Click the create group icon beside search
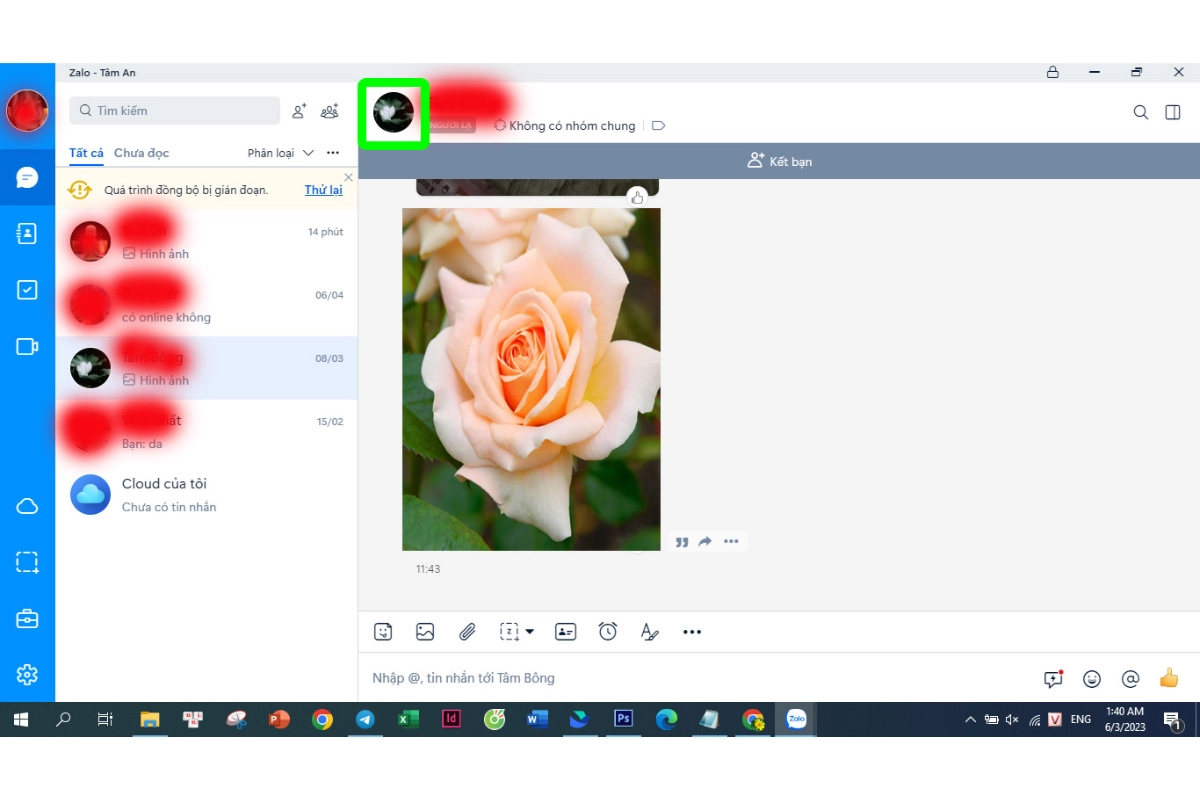Image resolution: width=1200 pixels, height=800 pixels. coord(329,111)
